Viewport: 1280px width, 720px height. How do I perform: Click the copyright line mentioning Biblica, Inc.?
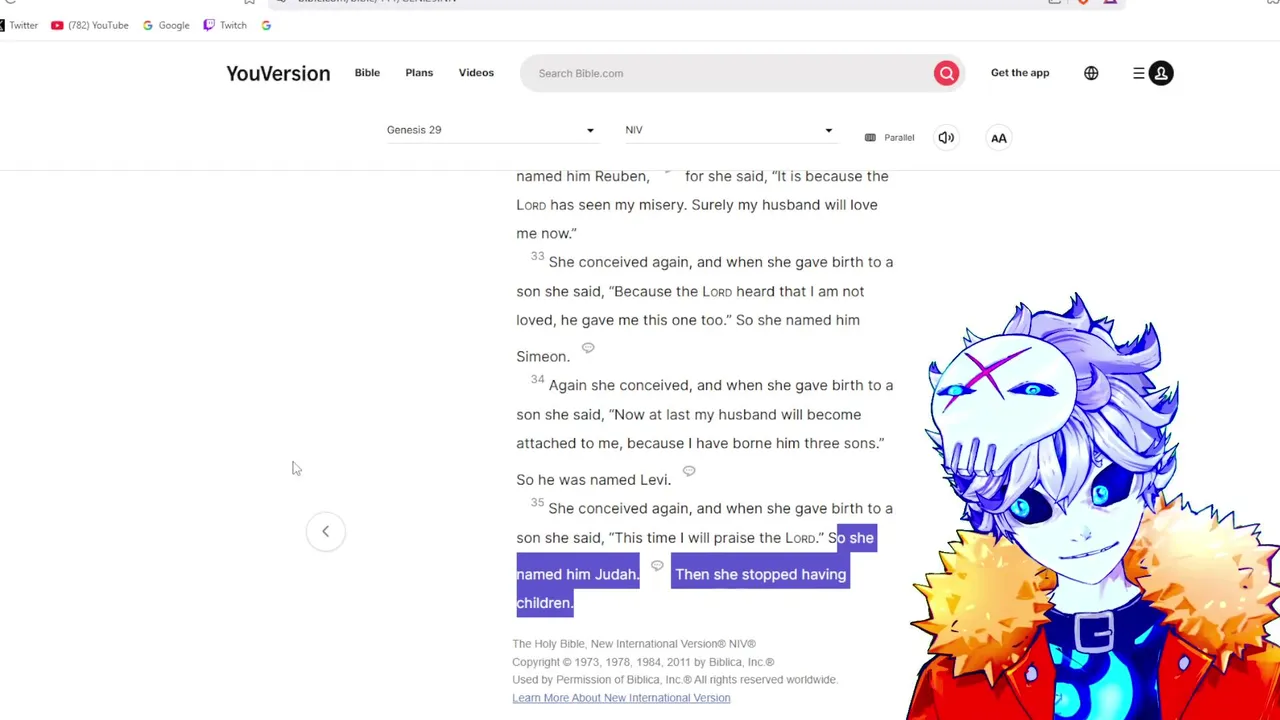click(643, 662)
